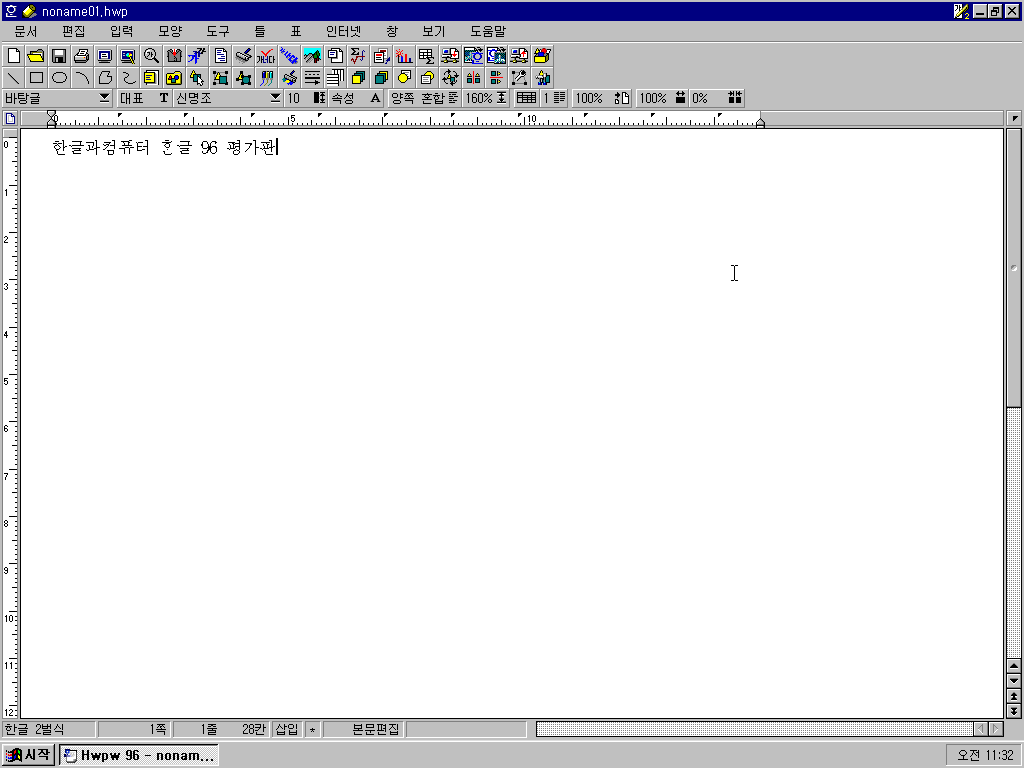The height and width of the screenshot is (768, 1024).
Task: Click the bring to front stacked squares icon
Action: pos(358,78)
